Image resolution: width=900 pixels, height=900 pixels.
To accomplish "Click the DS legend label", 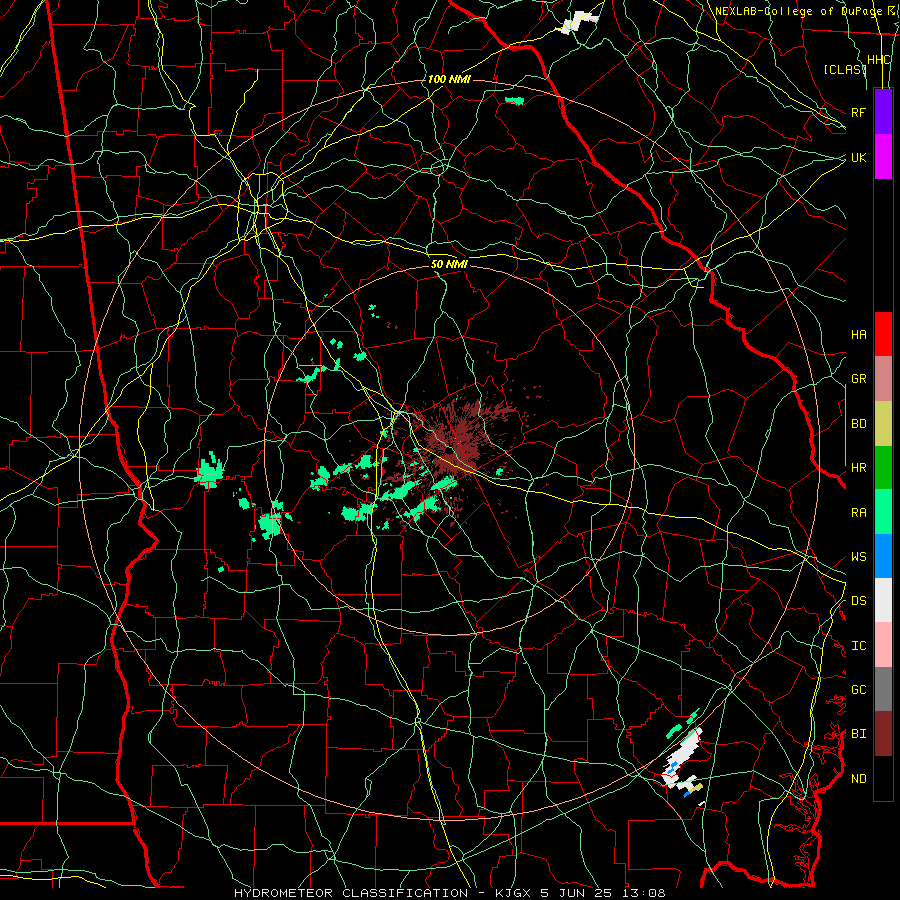I will [x=858, y=601].
